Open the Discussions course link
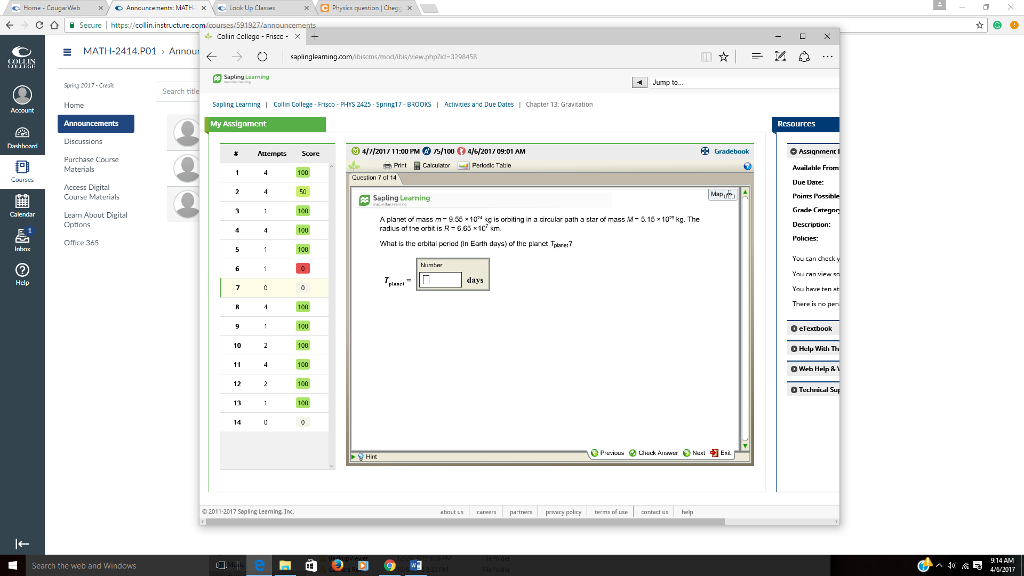Viewport: 1024px width, 576px height. tap(85, 141)
